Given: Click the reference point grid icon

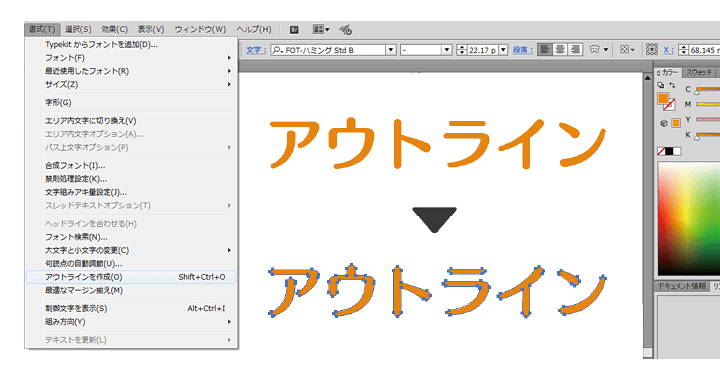Looking at the screenshot, I should [652, 49].
